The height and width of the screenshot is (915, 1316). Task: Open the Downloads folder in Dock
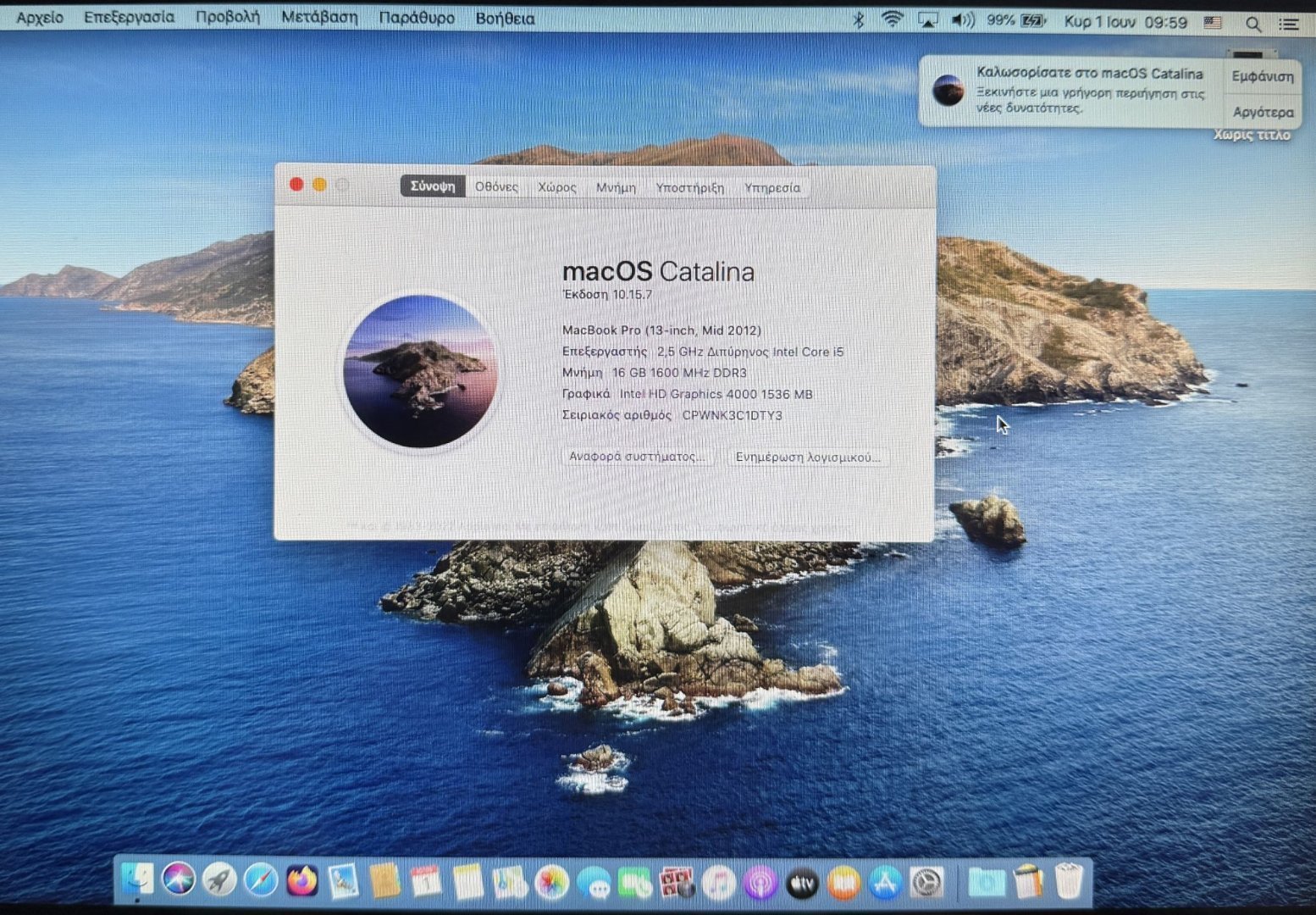point(986,883)
